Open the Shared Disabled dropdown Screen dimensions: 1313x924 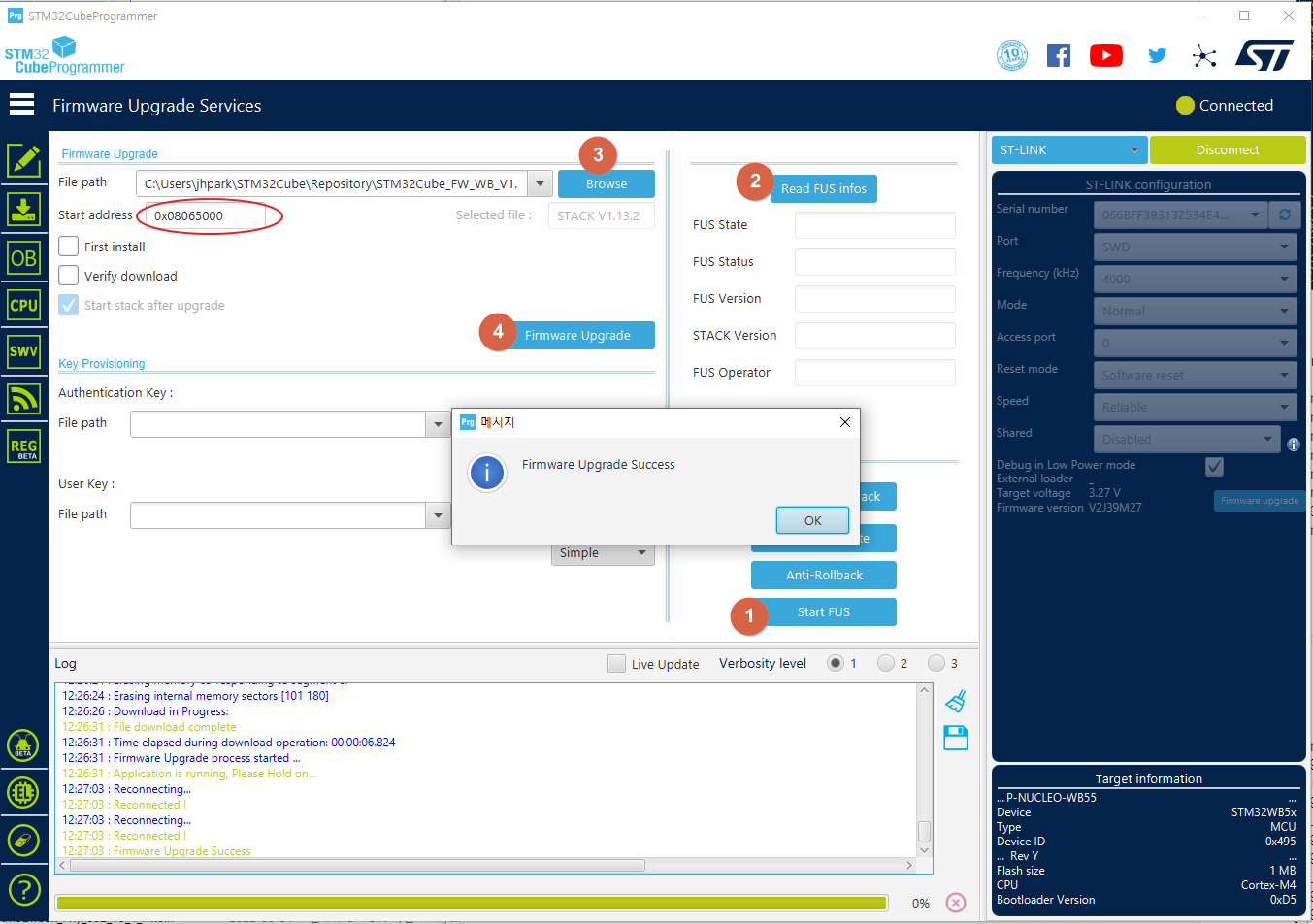pyautogui.click(x=1187, y=439)
